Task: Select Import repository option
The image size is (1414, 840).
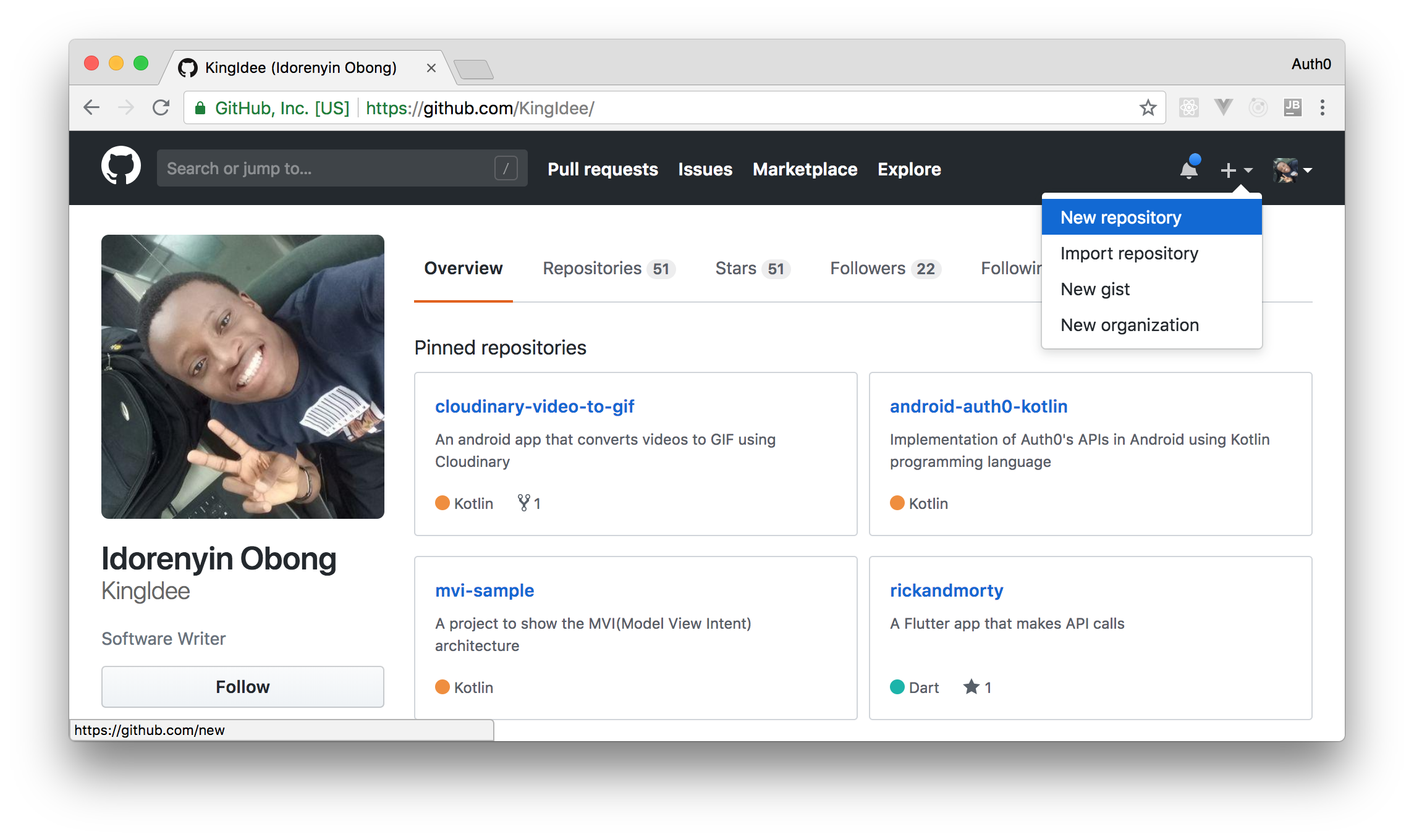Action: tap(1129, 253)
